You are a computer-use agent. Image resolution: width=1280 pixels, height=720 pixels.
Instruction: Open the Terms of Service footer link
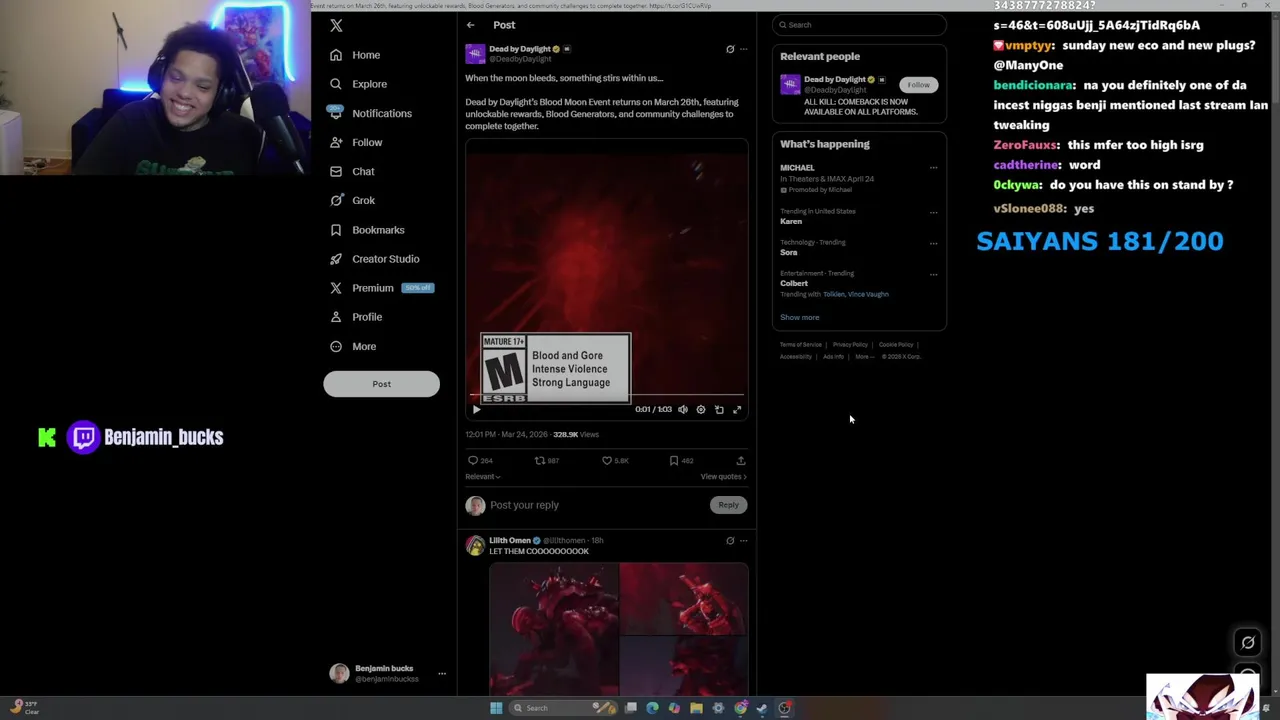[801, 345]
